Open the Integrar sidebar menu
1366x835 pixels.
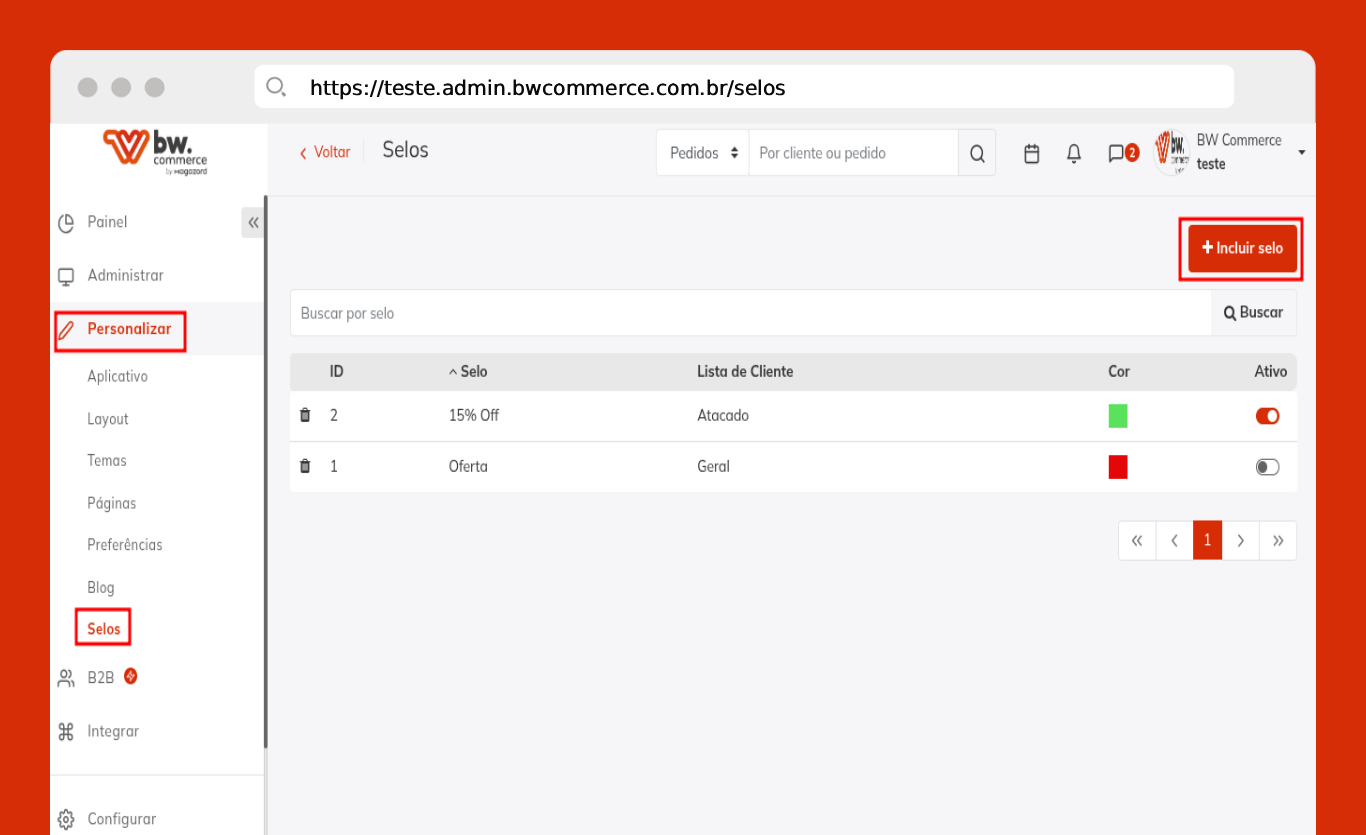113,731
